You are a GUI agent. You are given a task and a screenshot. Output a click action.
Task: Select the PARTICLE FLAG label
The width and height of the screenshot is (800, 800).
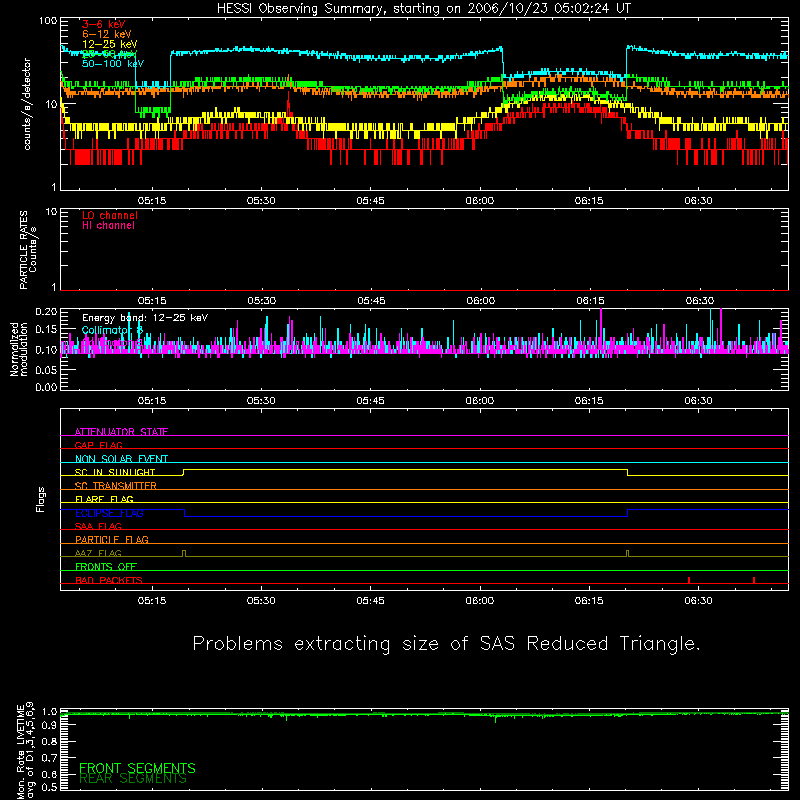(x=112, y=540)
